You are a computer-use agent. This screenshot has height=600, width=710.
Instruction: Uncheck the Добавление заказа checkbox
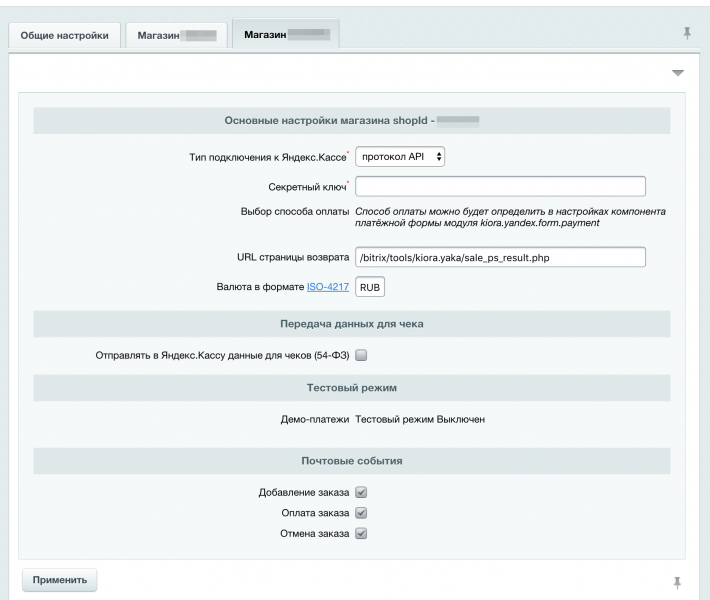coord(362,492)
